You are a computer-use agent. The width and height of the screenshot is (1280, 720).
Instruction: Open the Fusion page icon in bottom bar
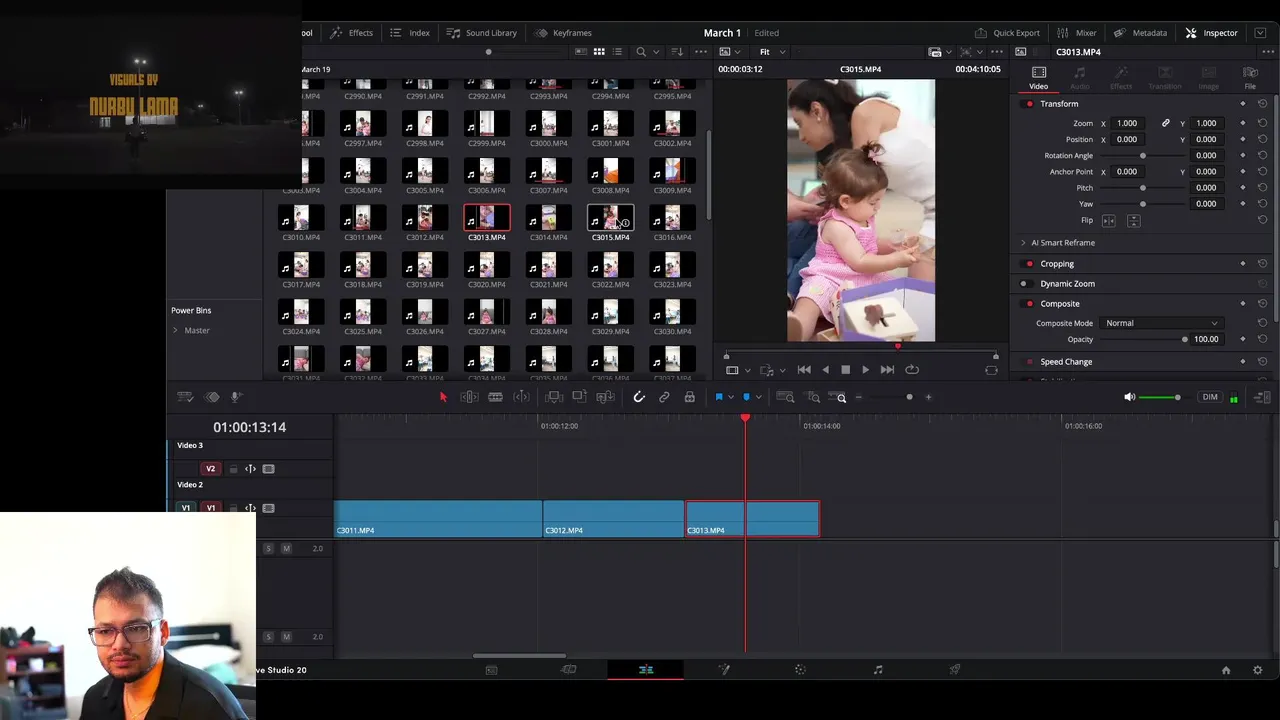click(x=724, y=670)
